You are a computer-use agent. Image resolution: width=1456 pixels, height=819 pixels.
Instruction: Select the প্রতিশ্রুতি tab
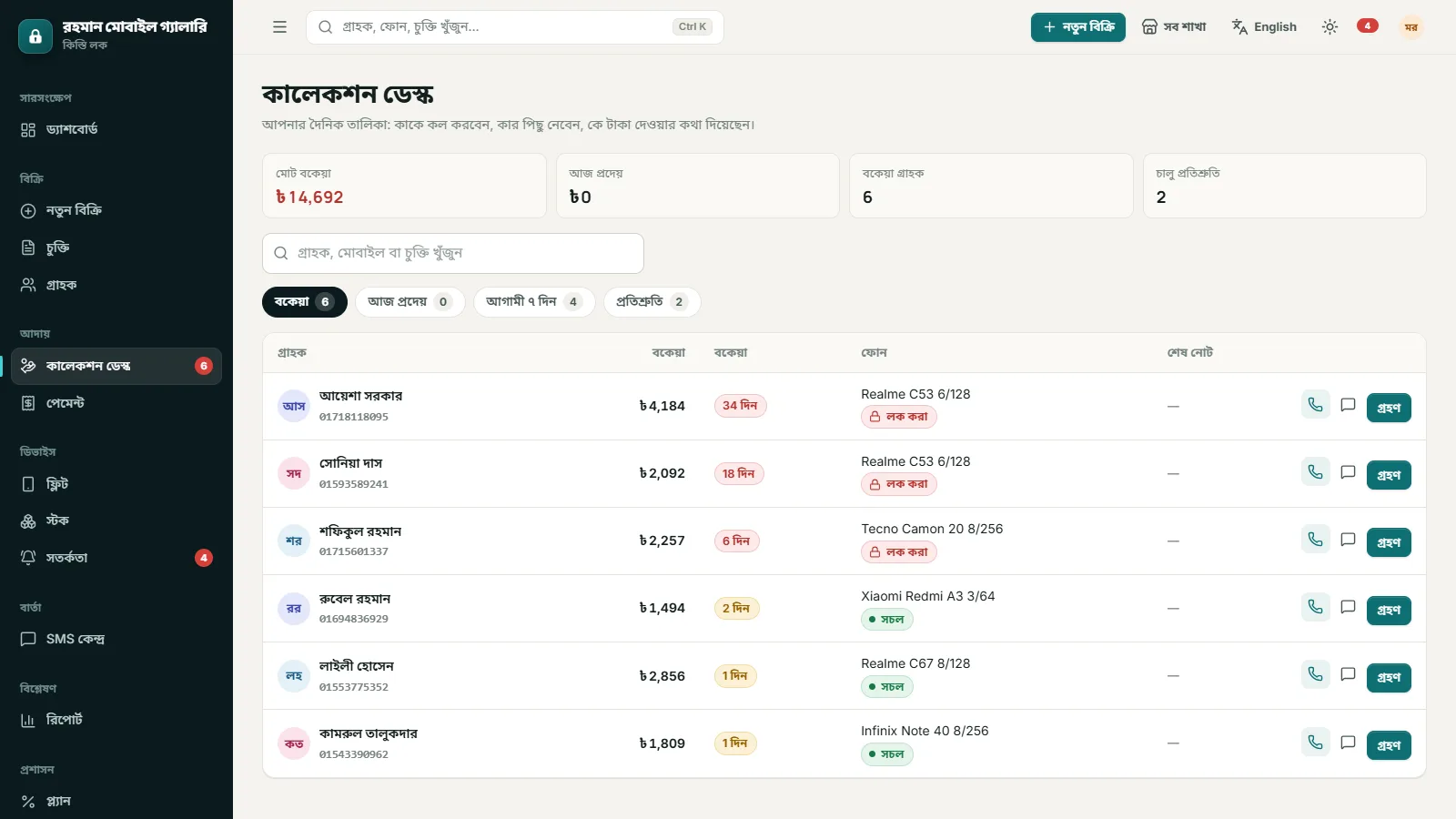pos(652,302)
